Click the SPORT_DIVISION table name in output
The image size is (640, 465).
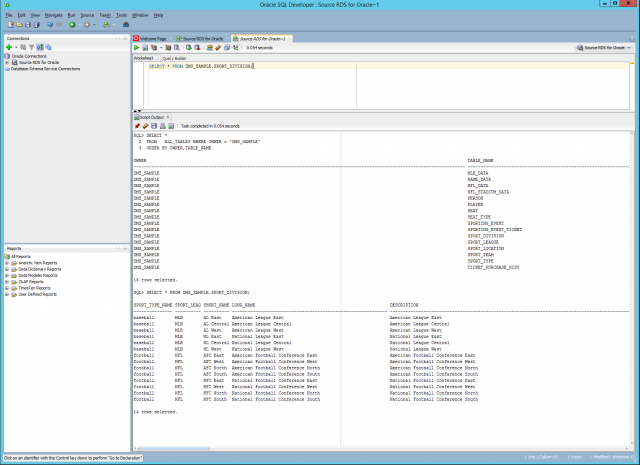point(486,236)
